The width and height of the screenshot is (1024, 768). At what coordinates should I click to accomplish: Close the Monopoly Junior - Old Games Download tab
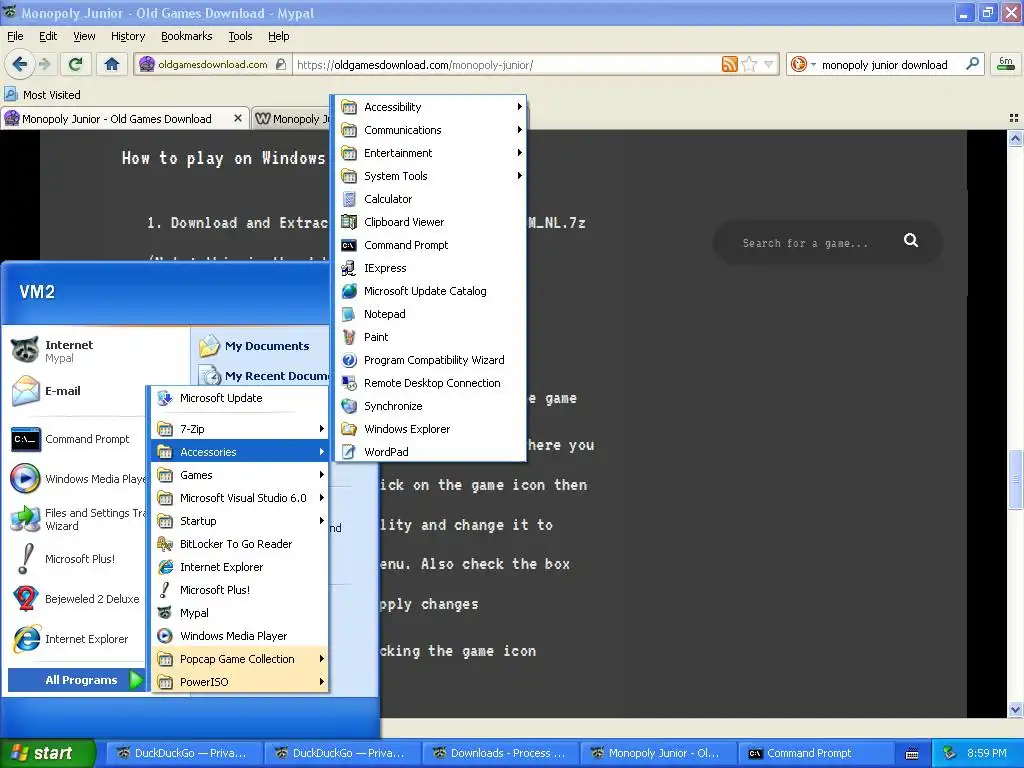tap(238, 118)
